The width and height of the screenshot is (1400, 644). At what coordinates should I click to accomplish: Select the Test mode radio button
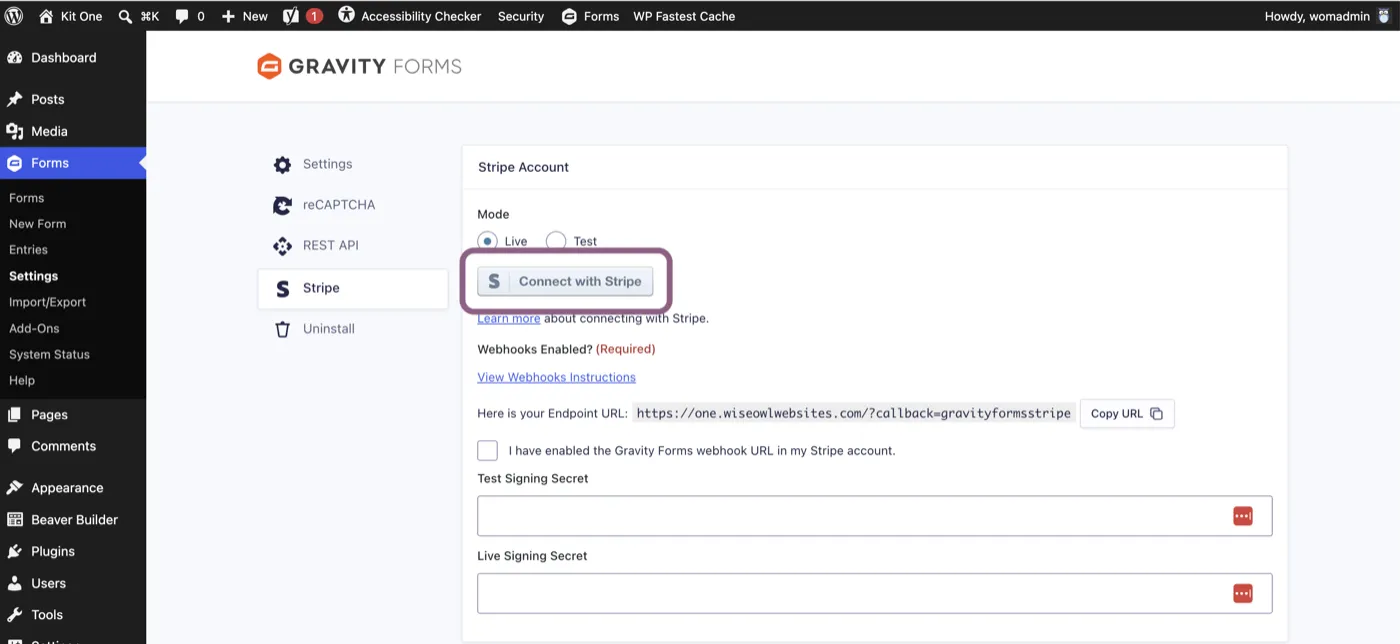click(x=556, y=241)
